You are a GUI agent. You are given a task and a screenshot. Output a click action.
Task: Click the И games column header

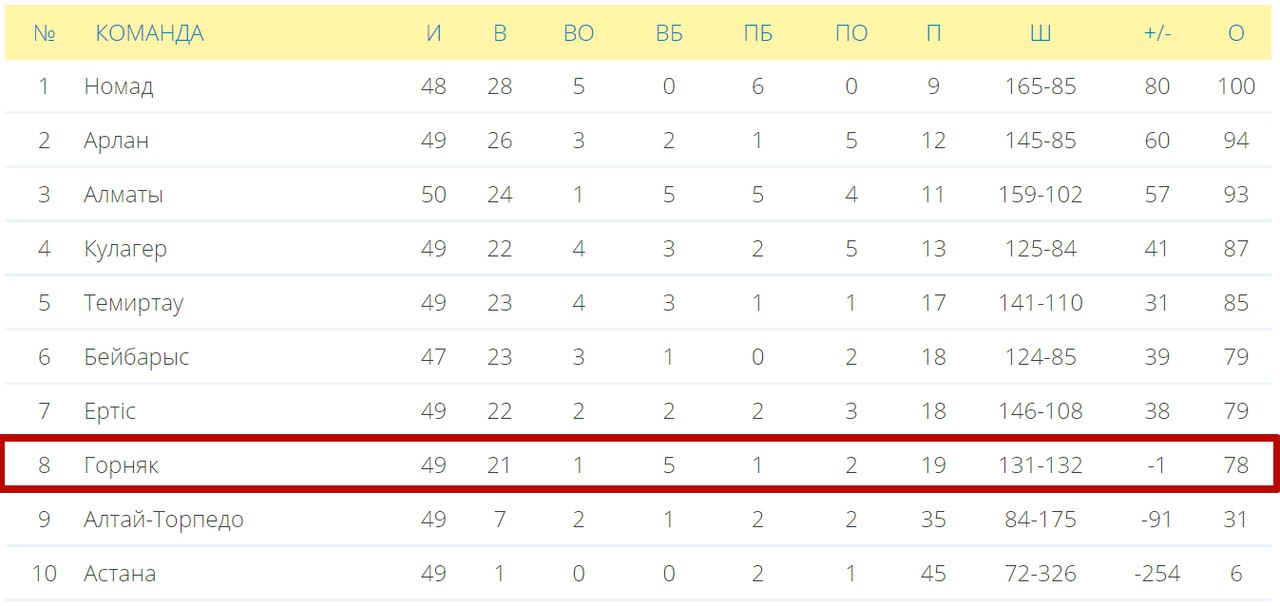pyautogui.click(x=433, y=33)
